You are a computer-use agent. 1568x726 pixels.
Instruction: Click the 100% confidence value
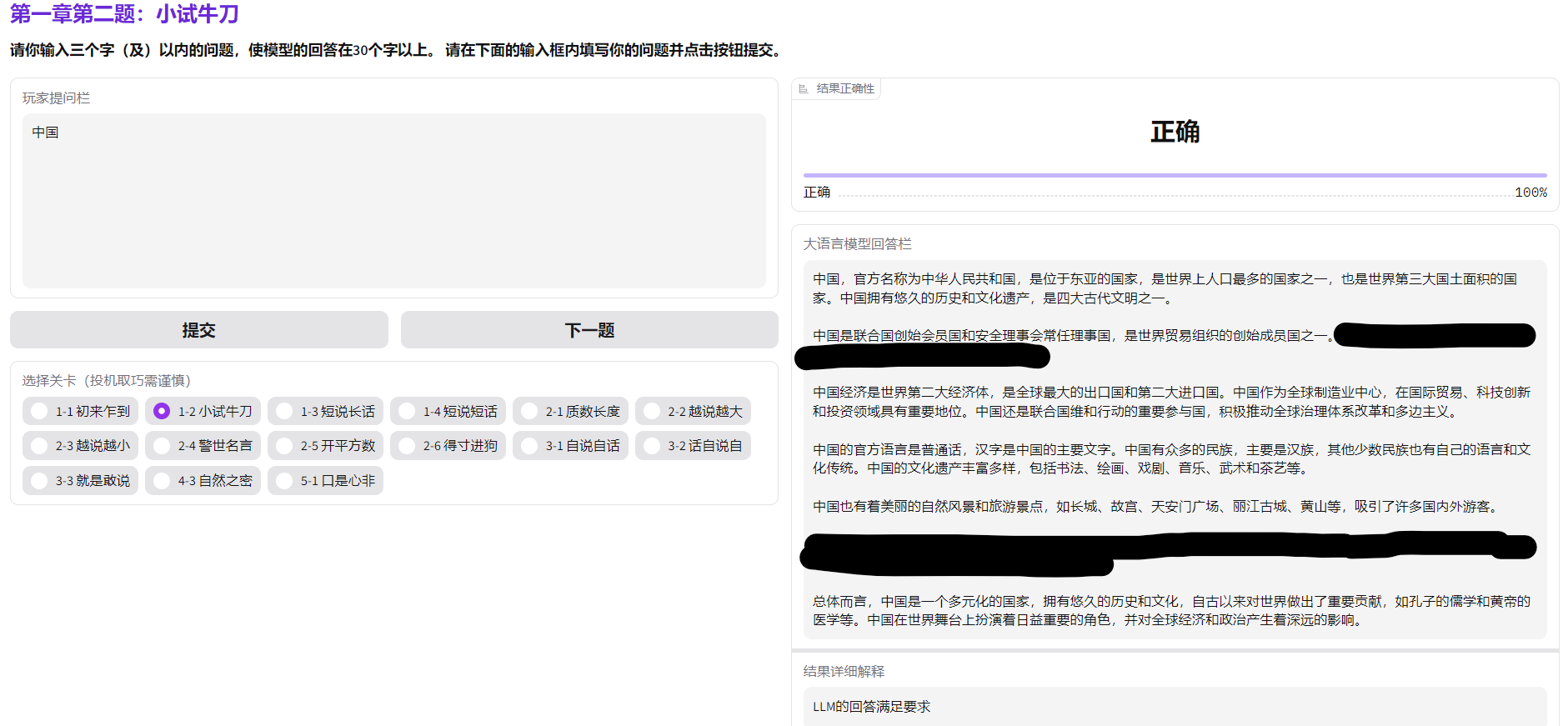point(1530,193)
